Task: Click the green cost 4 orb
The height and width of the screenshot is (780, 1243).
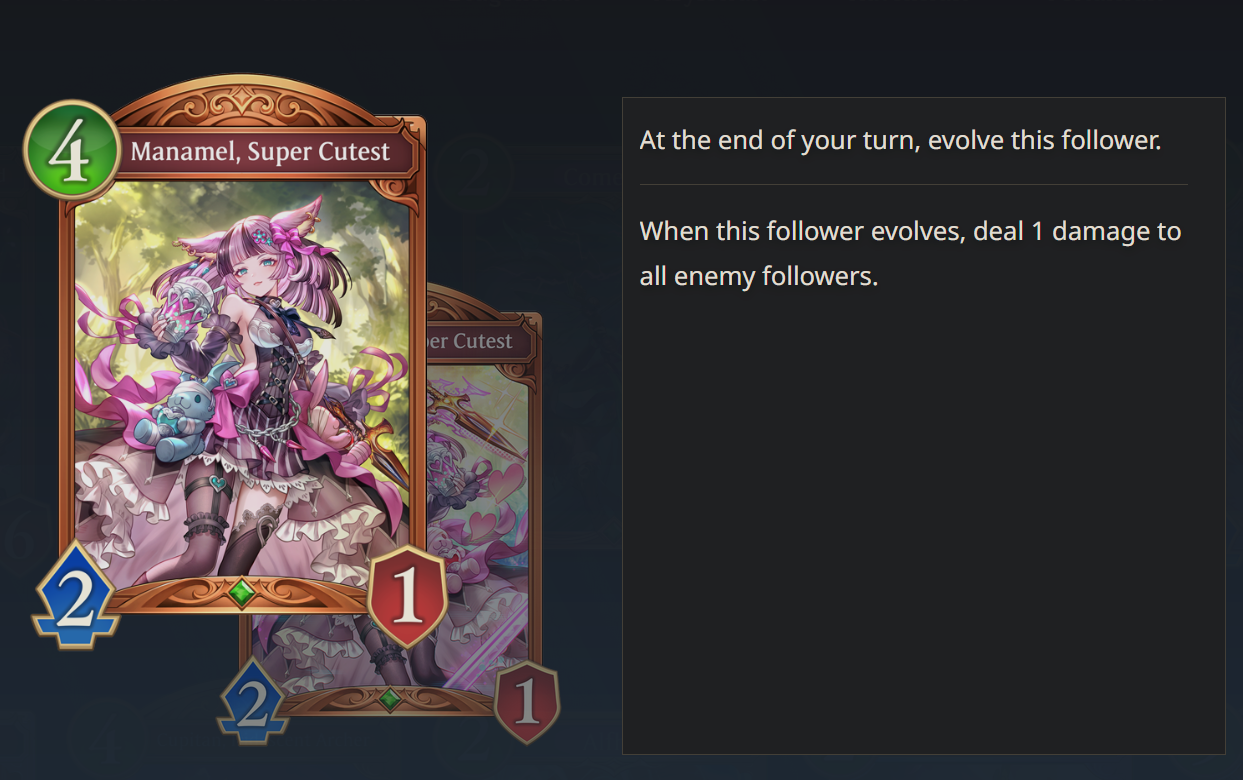Action: [x=71, y=150]
